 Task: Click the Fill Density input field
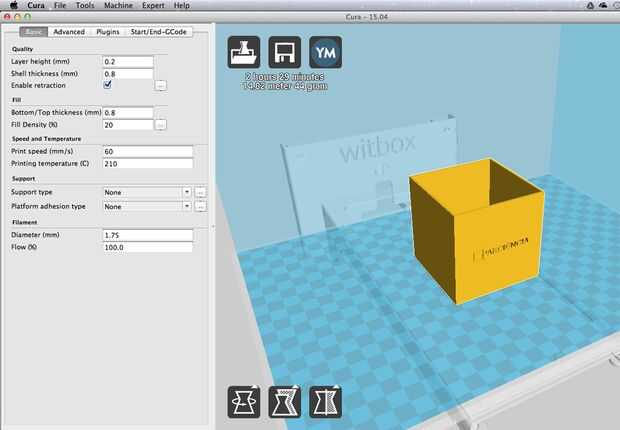(128, 125)
